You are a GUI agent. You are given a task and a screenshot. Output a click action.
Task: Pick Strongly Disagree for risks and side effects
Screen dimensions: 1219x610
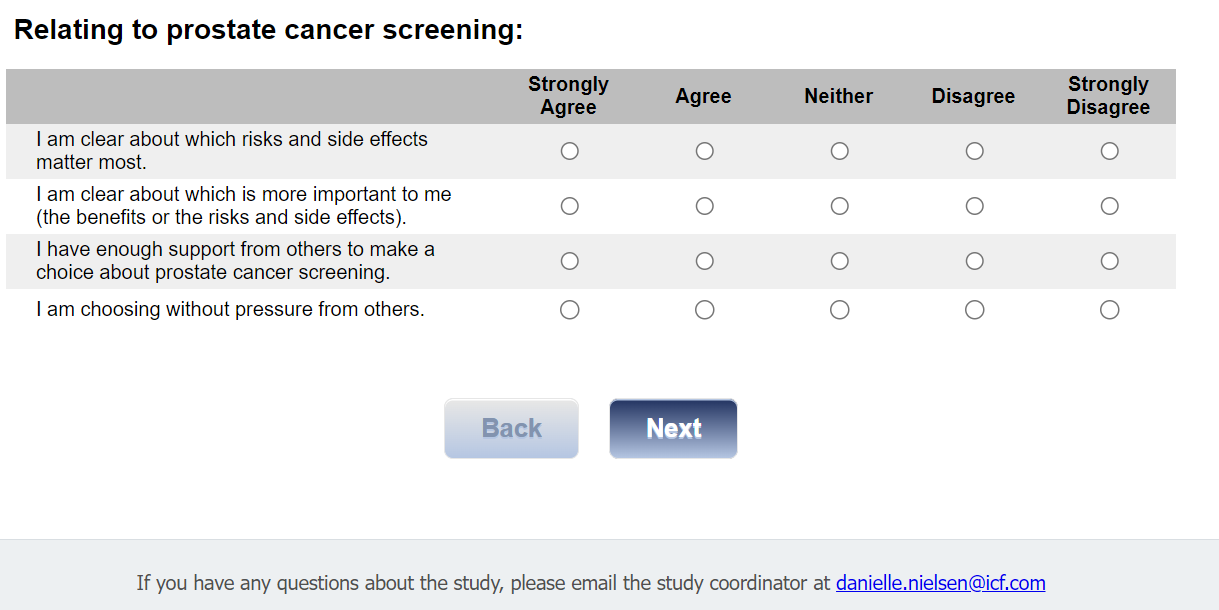1110,151
